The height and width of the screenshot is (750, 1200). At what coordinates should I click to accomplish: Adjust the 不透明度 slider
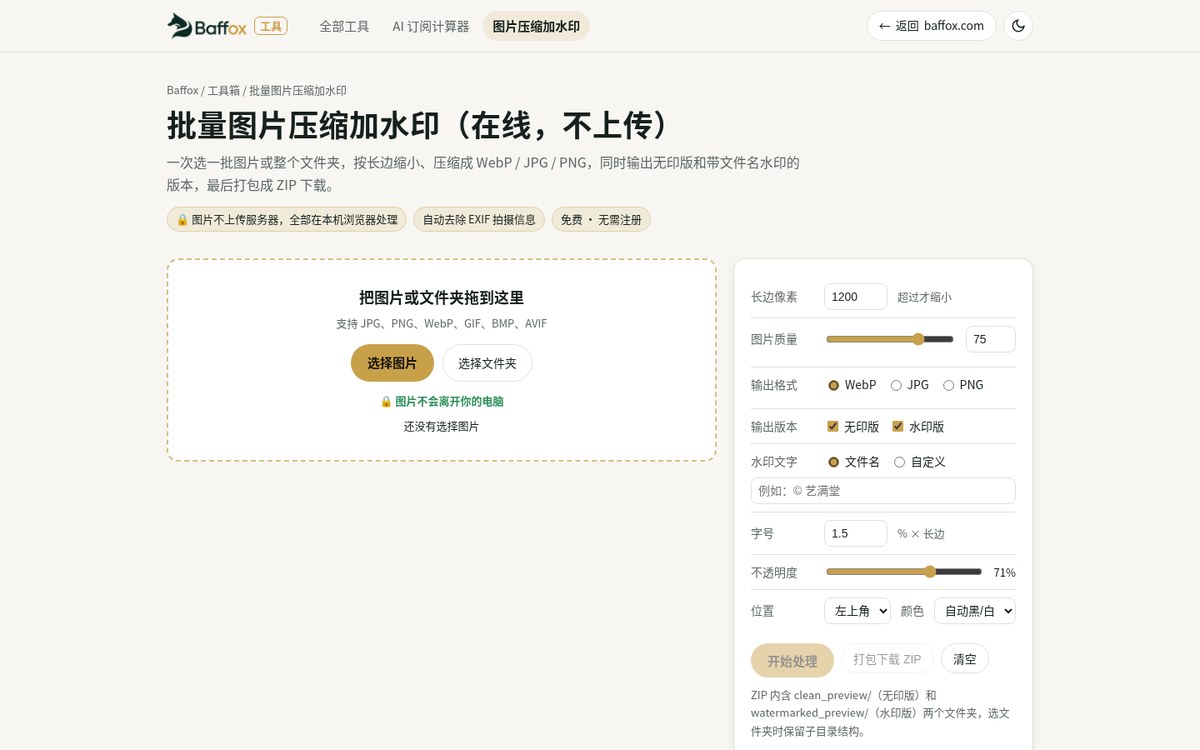click(904, 572)
